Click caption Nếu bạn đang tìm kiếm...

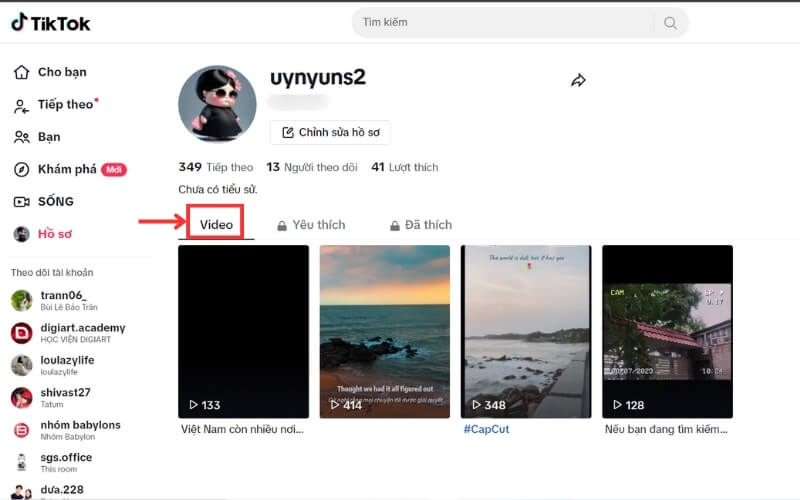point(666,429)
